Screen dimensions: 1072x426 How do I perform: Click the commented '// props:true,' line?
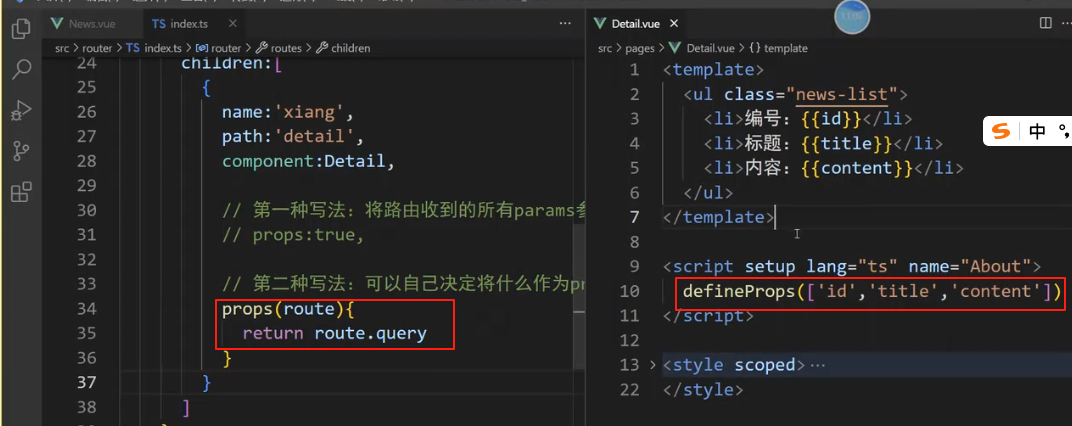pos(292,235)
